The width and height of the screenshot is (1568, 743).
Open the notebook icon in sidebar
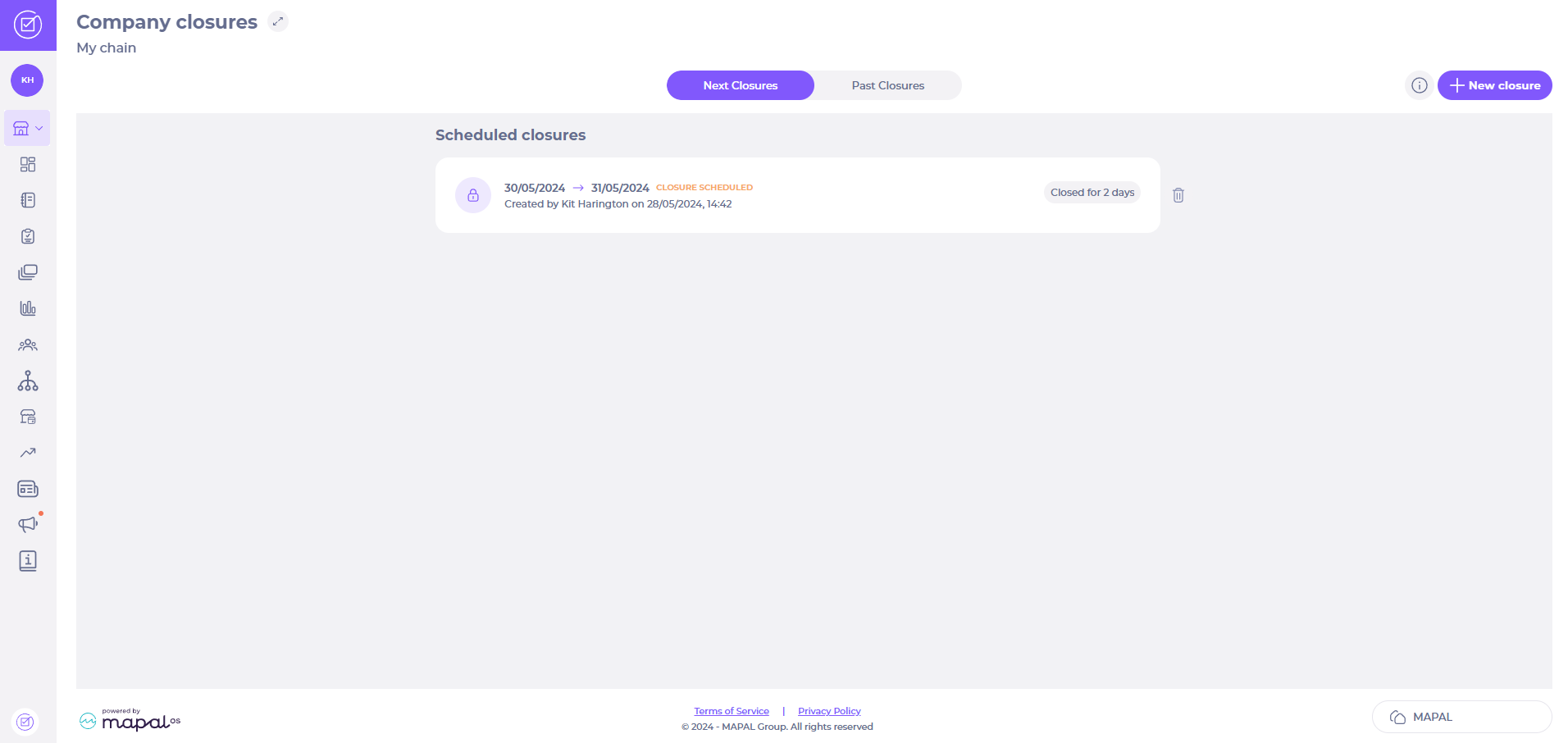tap(28, 200)
